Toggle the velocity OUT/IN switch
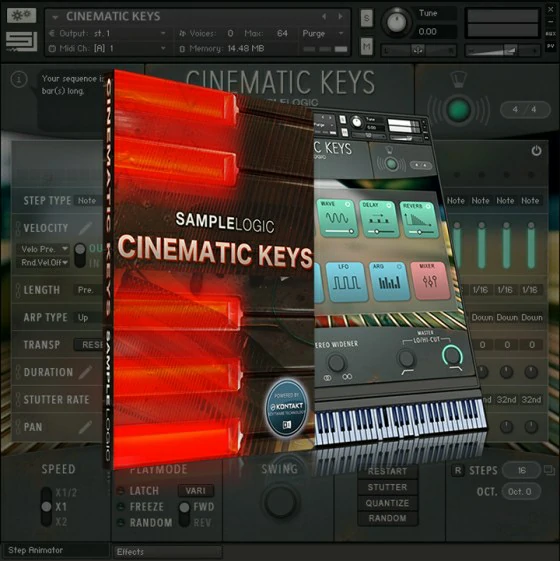 pos(80,255)
